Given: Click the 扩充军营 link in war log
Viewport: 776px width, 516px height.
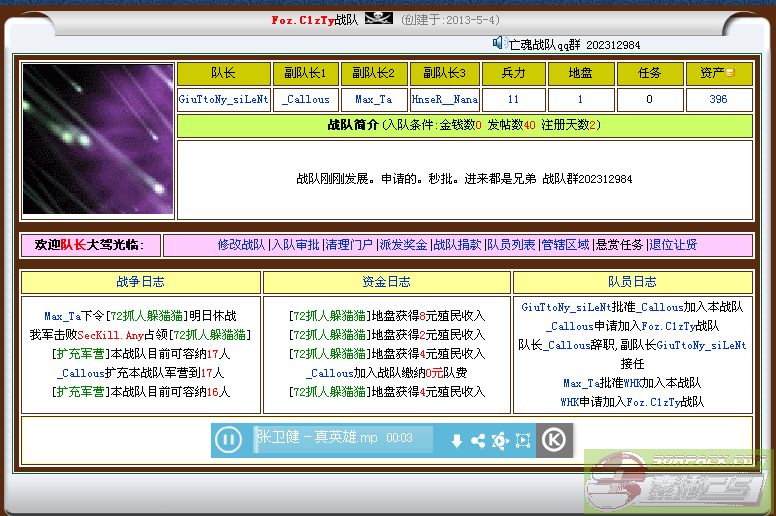Looking at the screenshot, I should coord(79,354).
